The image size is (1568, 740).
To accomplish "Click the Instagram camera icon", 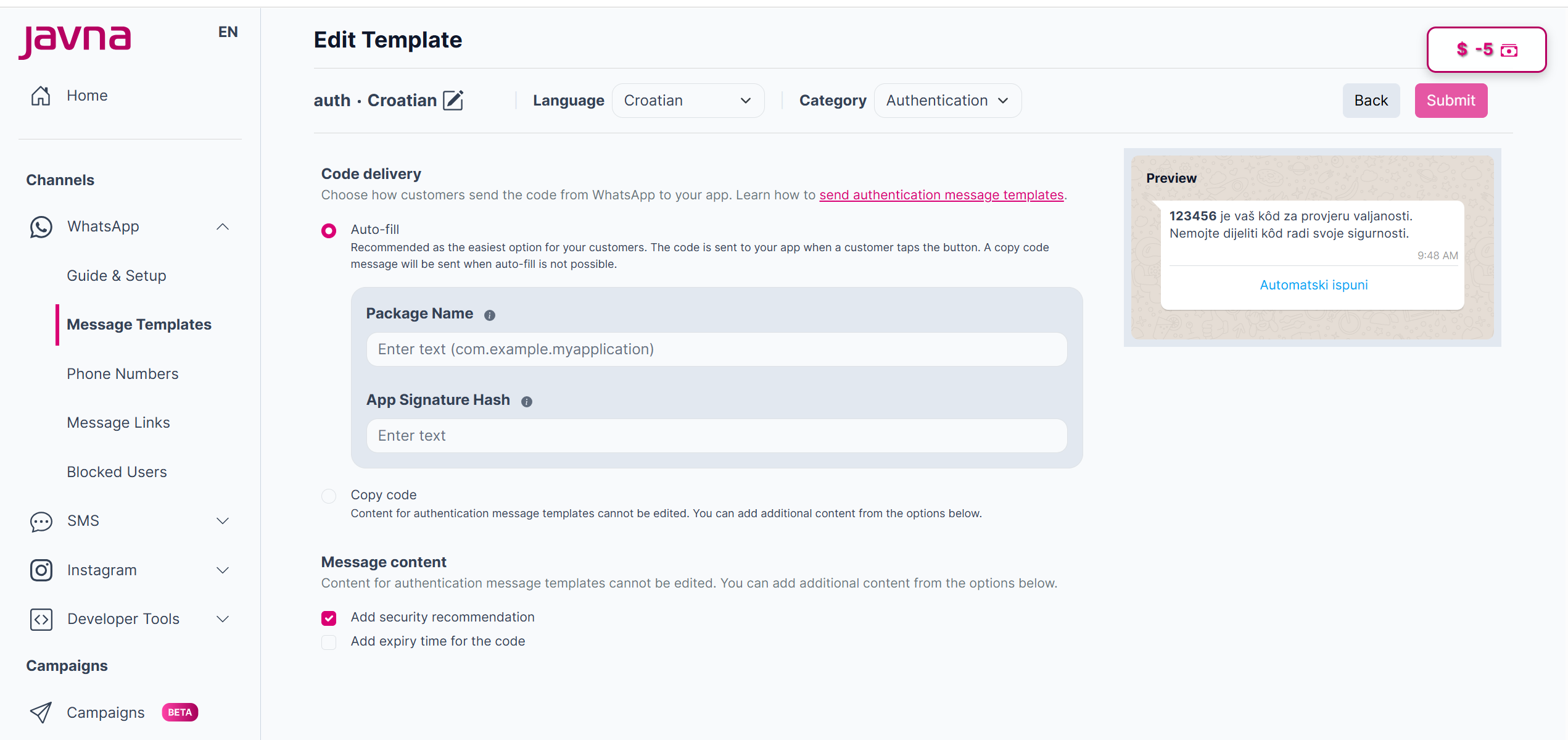I will tap(41, 570).
